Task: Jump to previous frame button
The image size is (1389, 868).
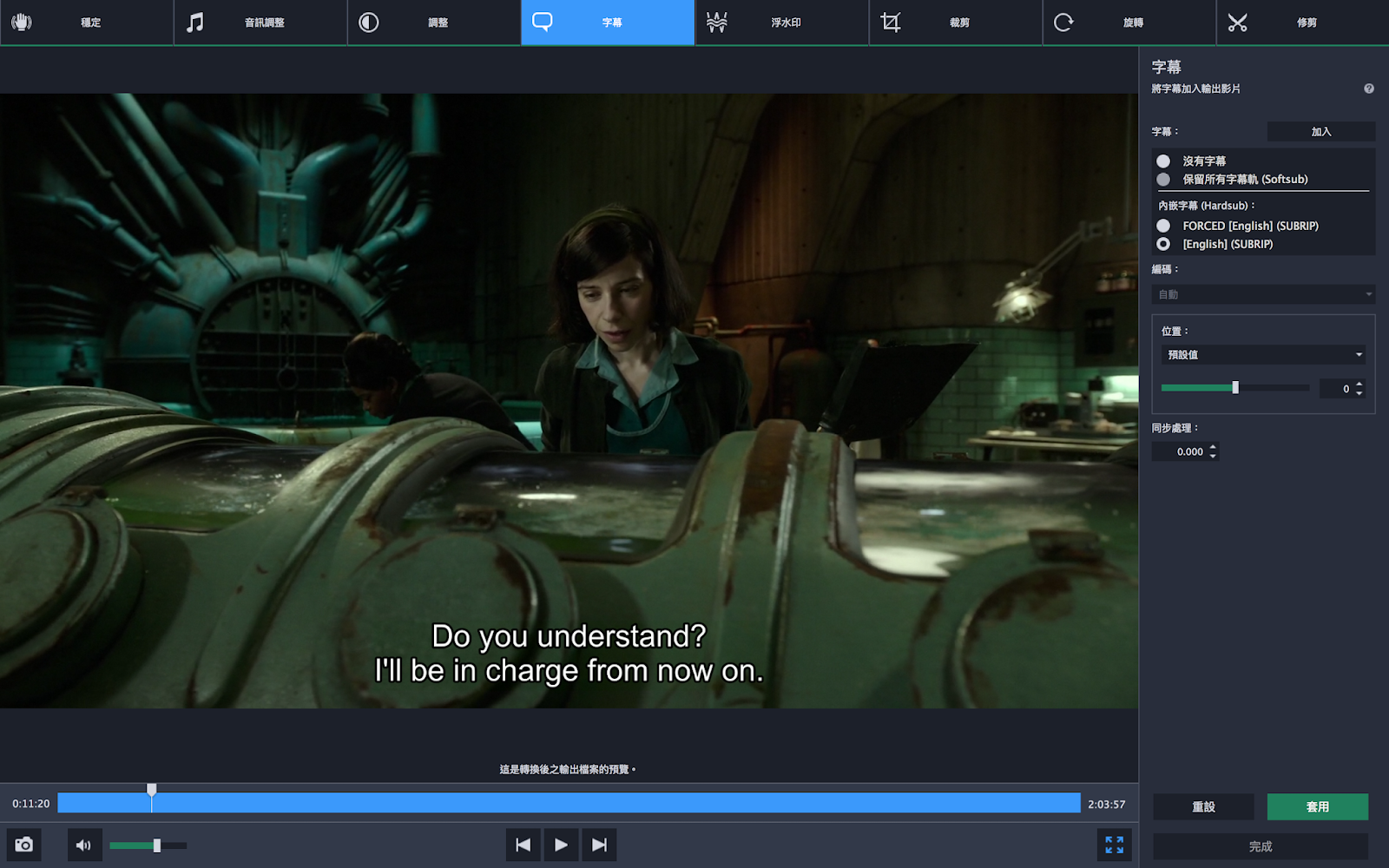Action: click(x=523, y=845)
